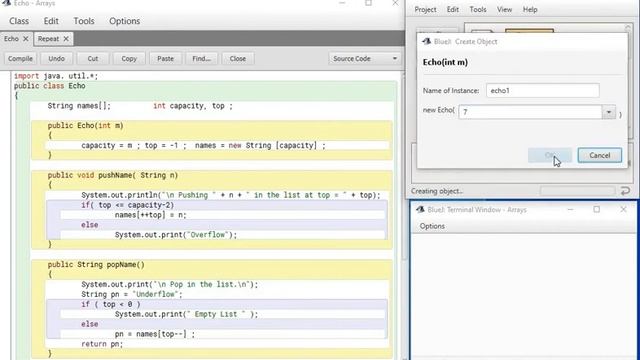Cancel the Create Object dialog
The height and width of the screenshot is (360, 640).
tap(600, 155)
